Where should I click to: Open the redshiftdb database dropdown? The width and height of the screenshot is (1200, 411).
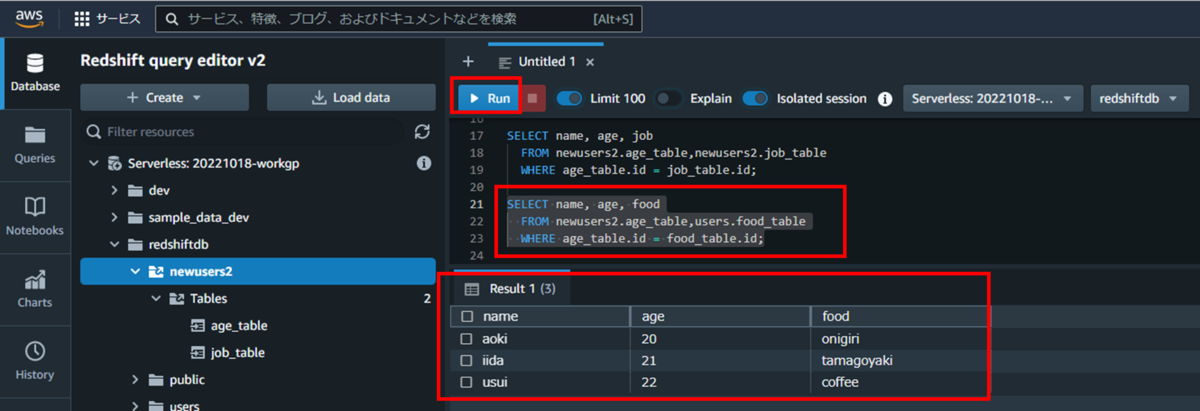pyautogui.click(x=1139, y=98)
